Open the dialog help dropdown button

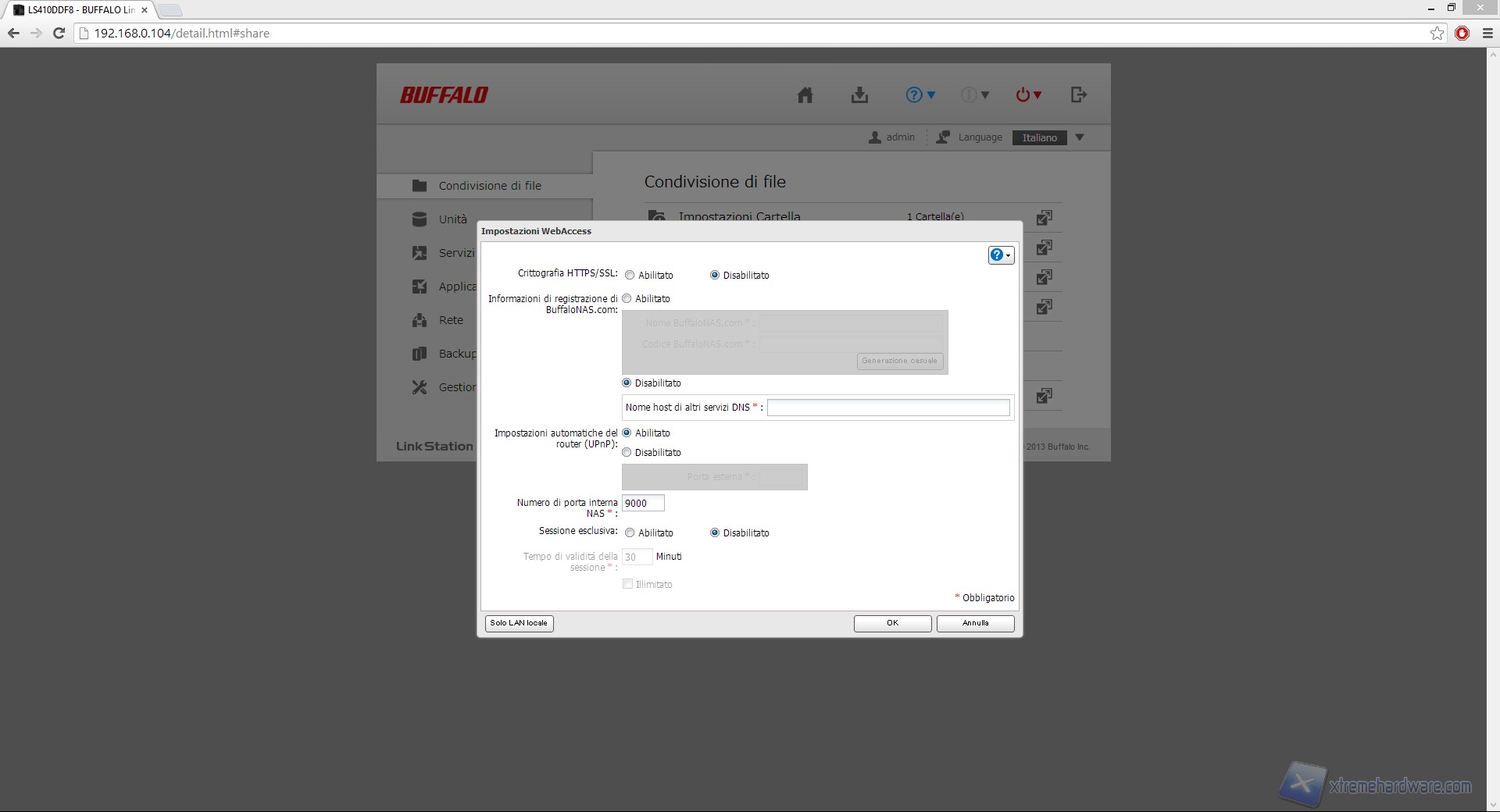click(x=1001, y=255)
